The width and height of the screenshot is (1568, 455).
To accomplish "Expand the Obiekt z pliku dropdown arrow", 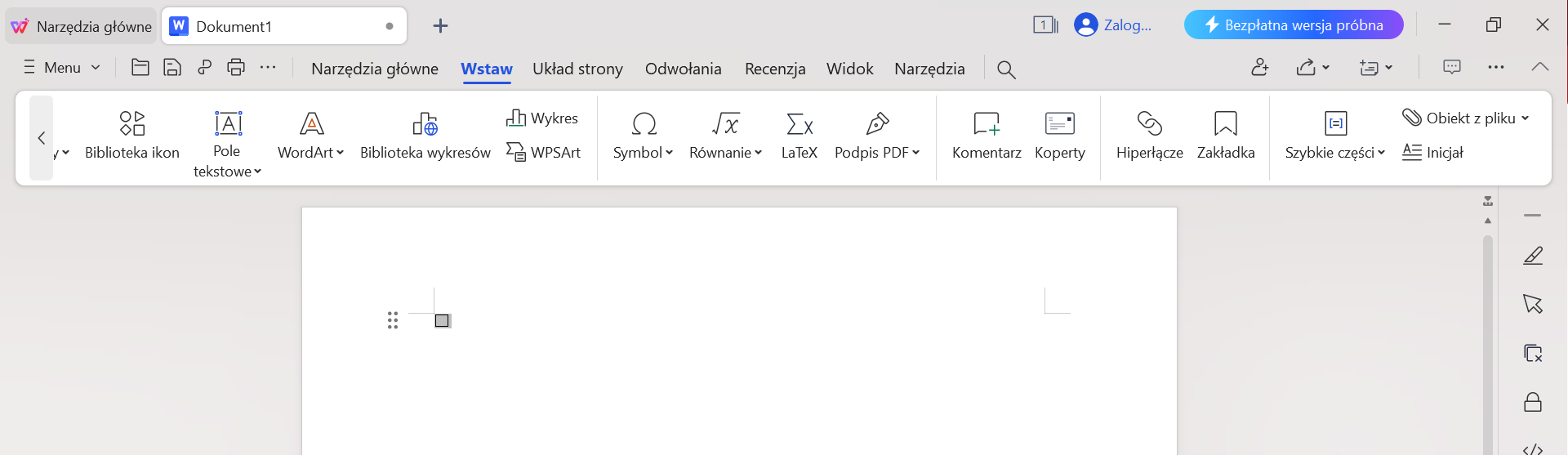I will pos(1525,118).
